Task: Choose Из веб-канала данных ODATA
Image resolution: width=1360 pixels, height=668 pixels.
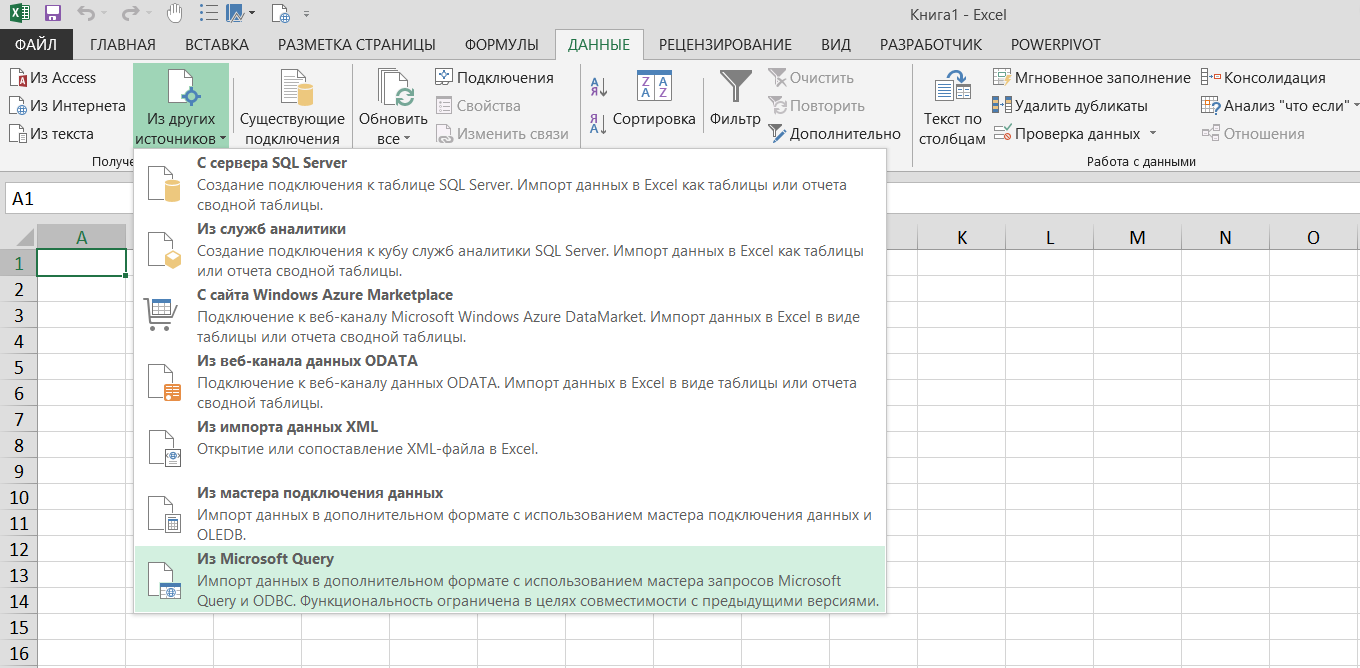Action: [x=510, y=381]
